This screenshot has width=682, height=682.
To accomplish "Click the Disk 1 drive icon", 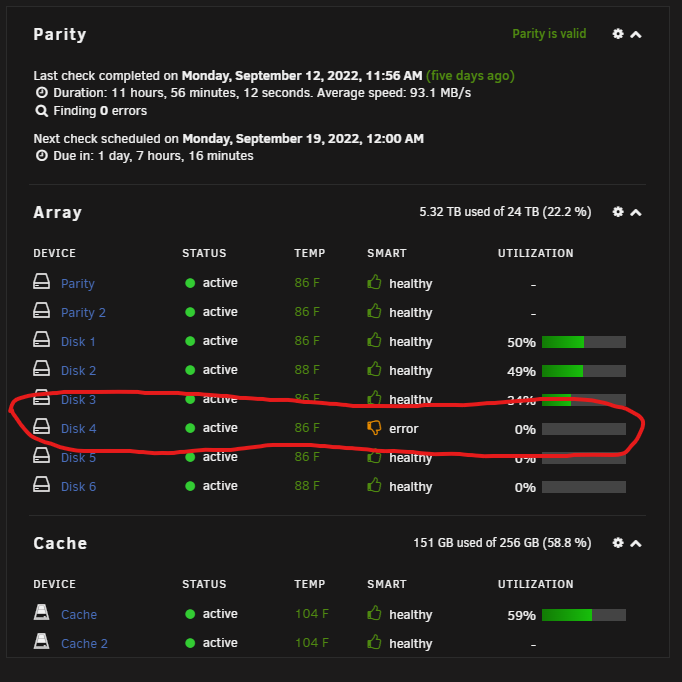I will click(41, 339).
